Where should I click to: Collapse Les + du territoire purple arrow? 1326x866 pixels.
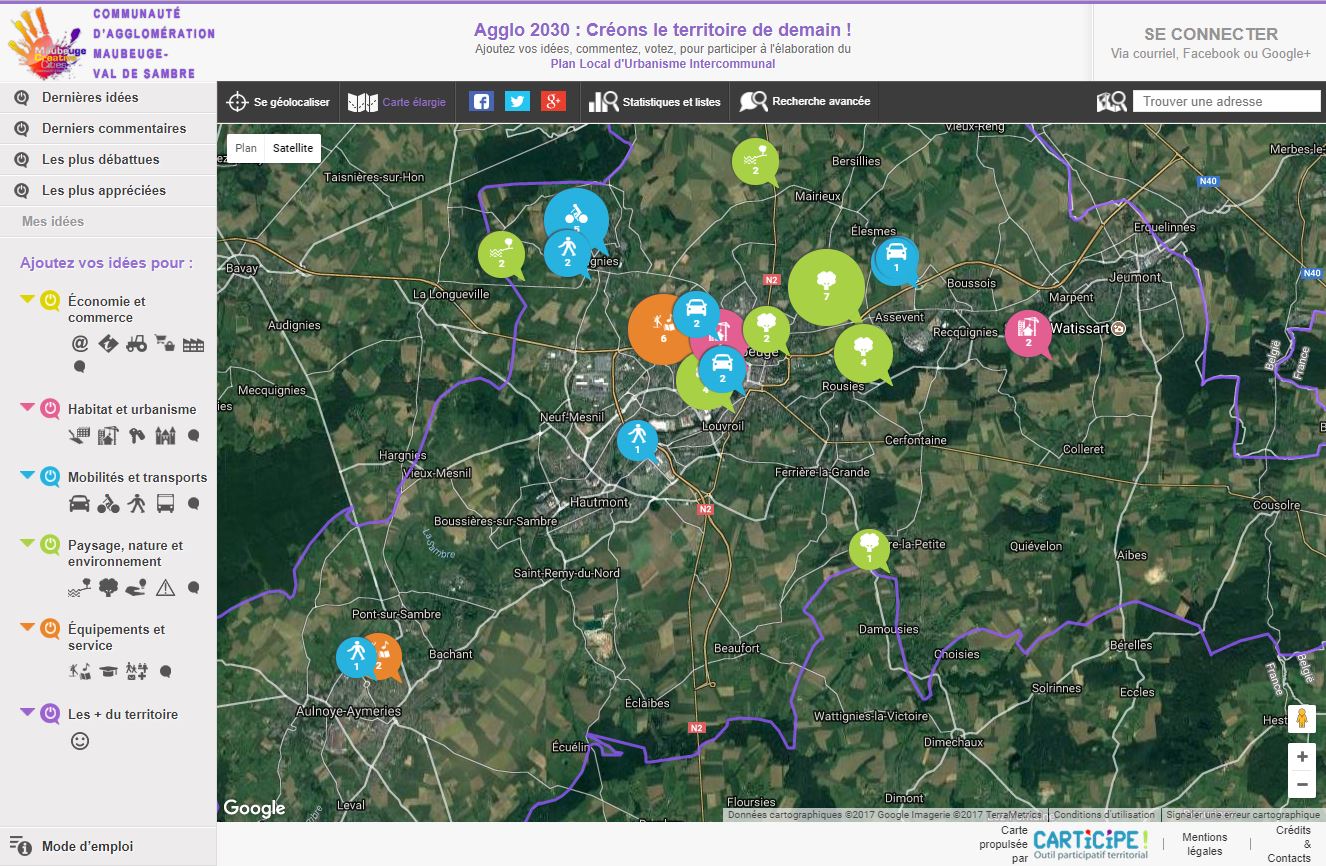[x=27, y=713]
